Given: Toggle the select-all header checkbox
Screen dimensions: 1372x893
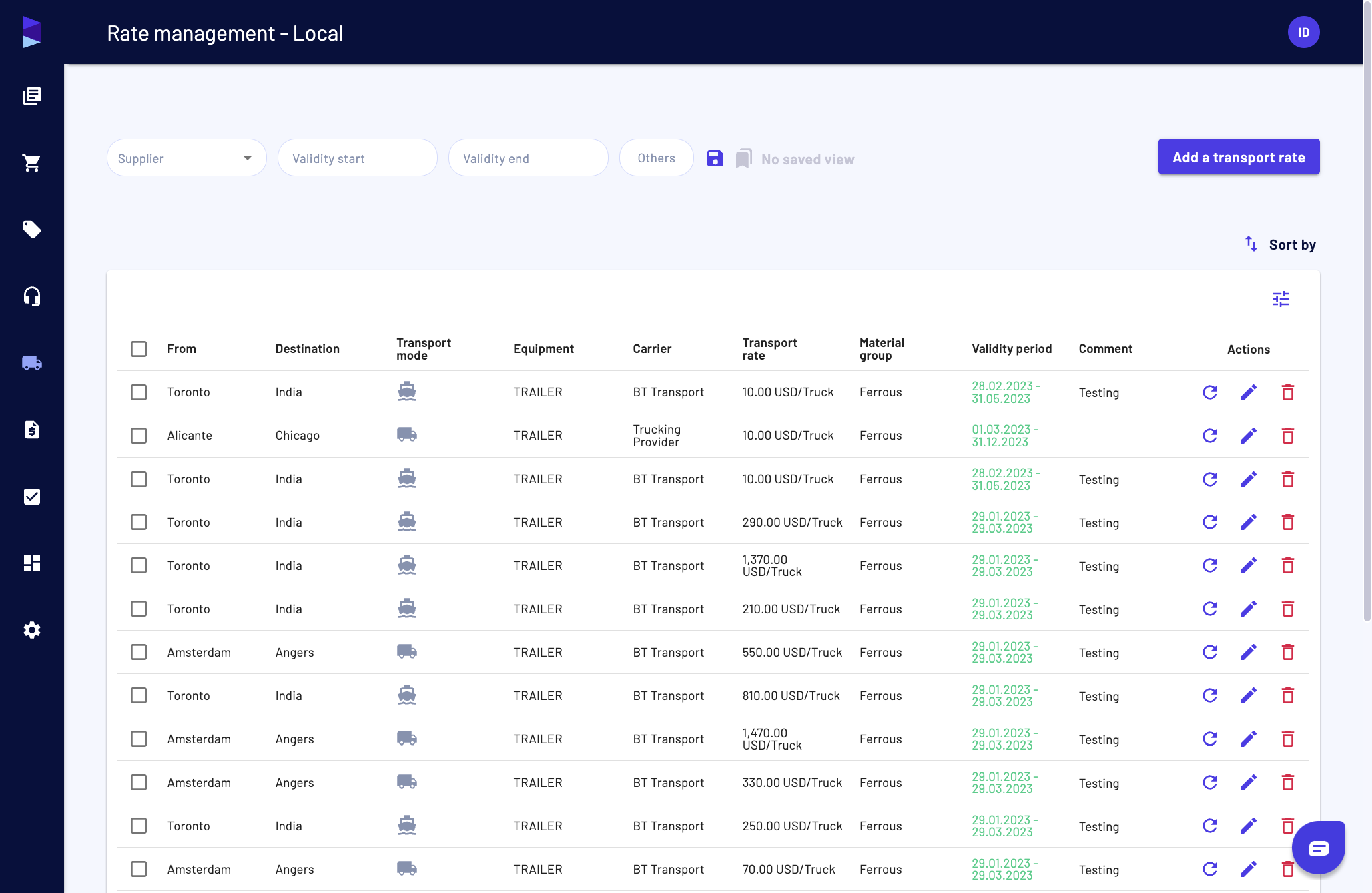Looking at the screenshot, I should click(x=139, y=349).
